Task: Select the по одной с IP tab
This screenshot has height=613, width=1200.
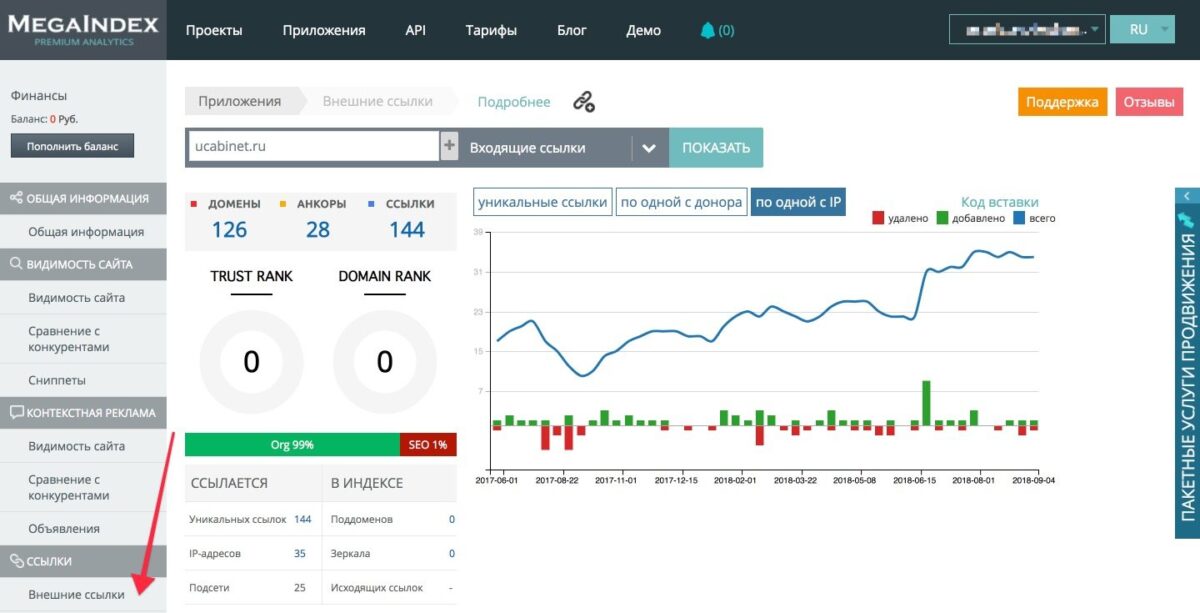Action: [798, 202]
